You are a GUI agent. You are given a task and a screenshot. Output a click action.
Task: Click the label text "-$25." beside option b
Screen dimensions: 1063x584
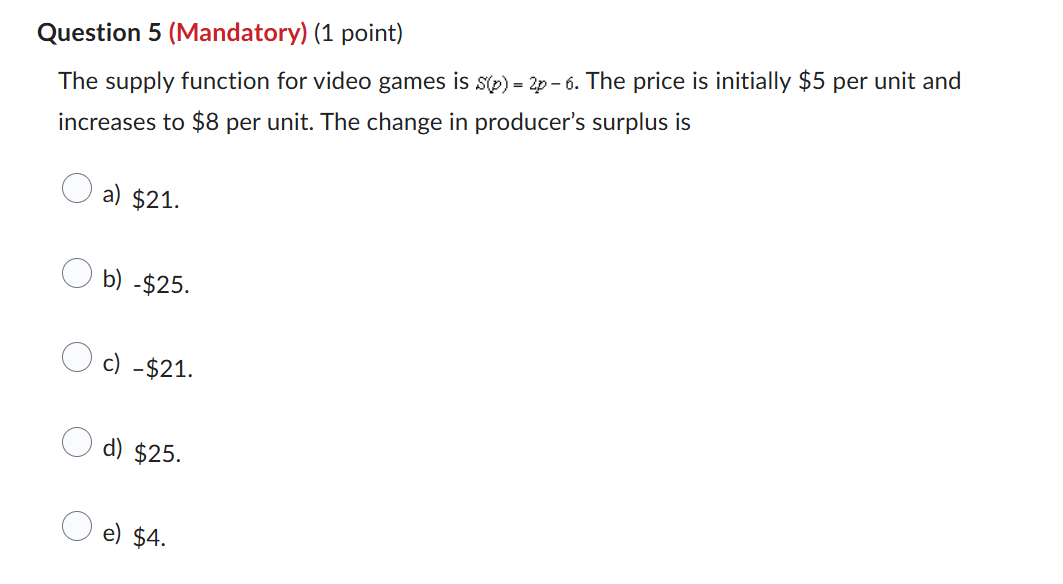tap(161, 284)
